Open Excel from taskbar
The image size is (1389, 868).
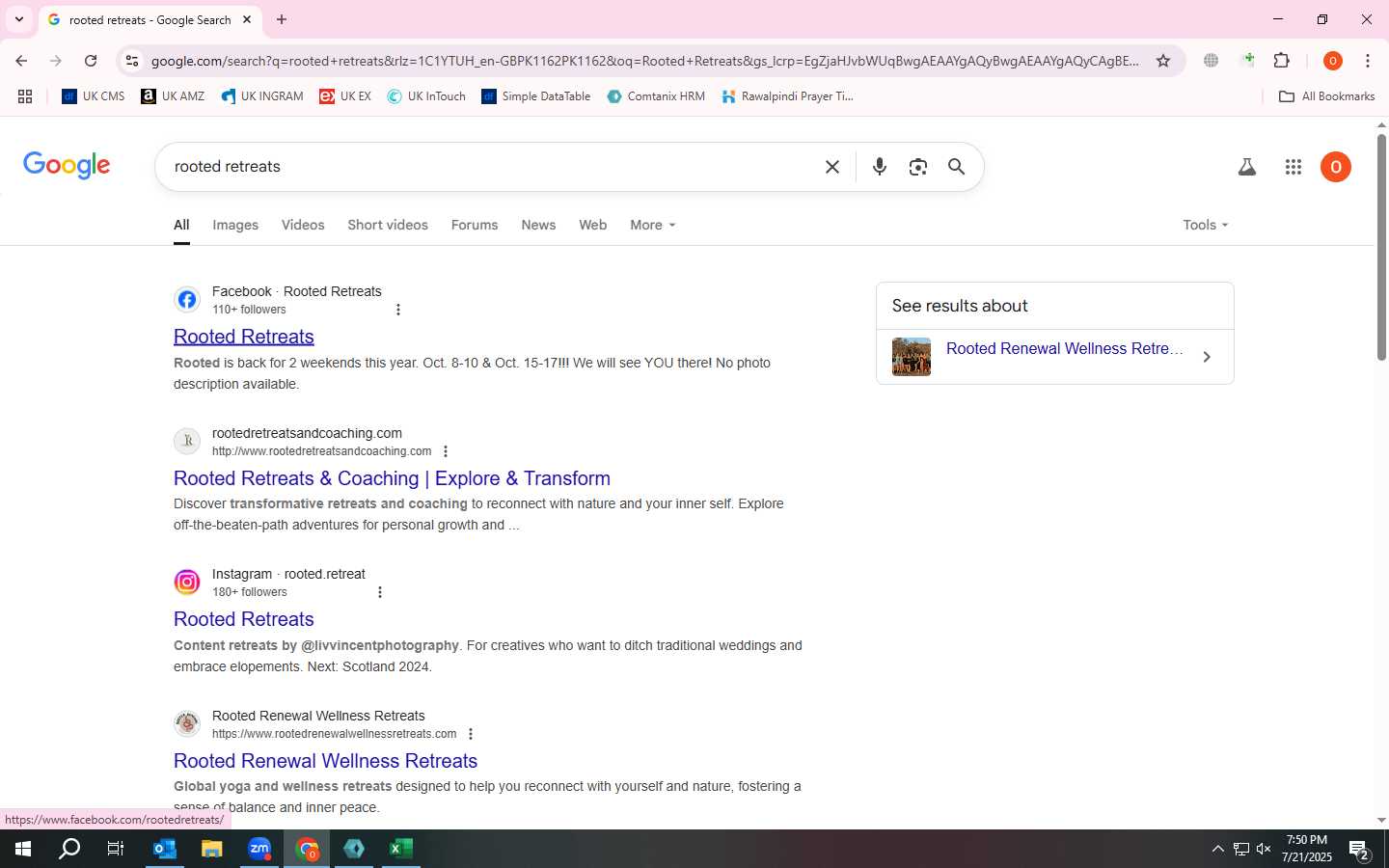click(401, 849)
